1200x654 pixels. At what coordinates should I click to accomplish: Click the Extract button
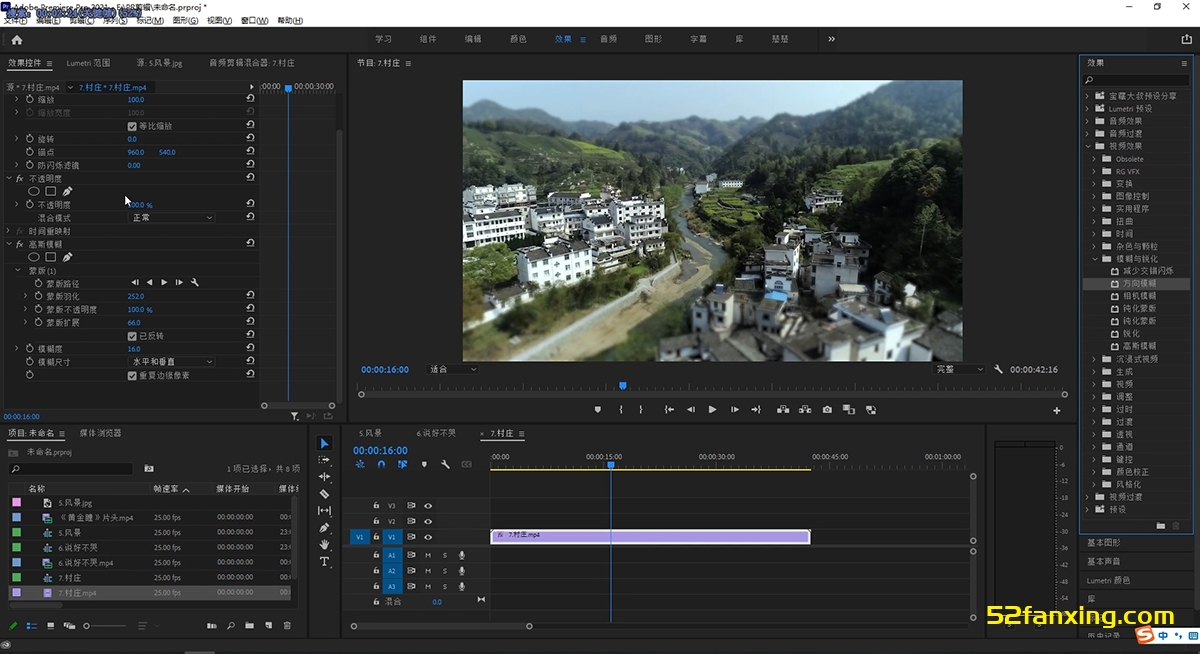804,409
